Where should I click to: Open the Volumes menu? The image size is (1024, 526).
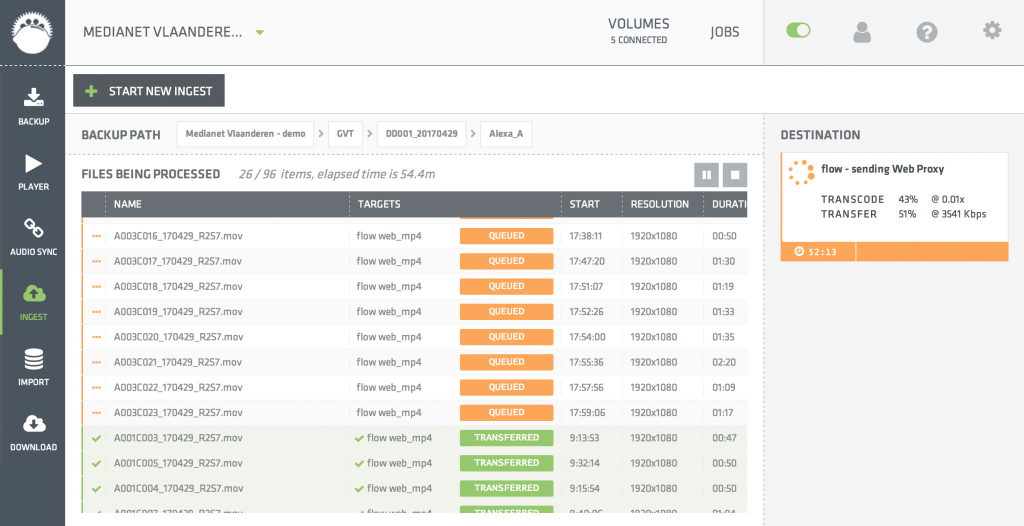pos(638,30)
